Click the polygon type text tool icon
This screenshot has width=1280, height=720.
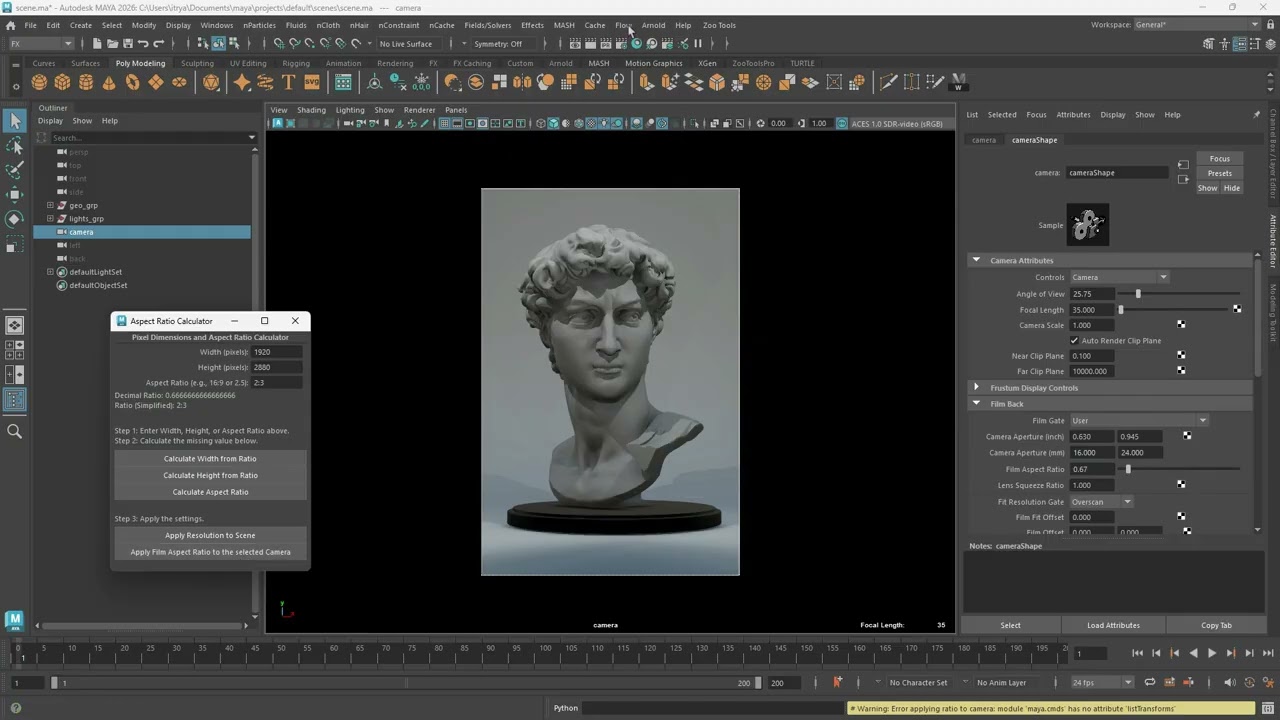click(x=288, y=83)
